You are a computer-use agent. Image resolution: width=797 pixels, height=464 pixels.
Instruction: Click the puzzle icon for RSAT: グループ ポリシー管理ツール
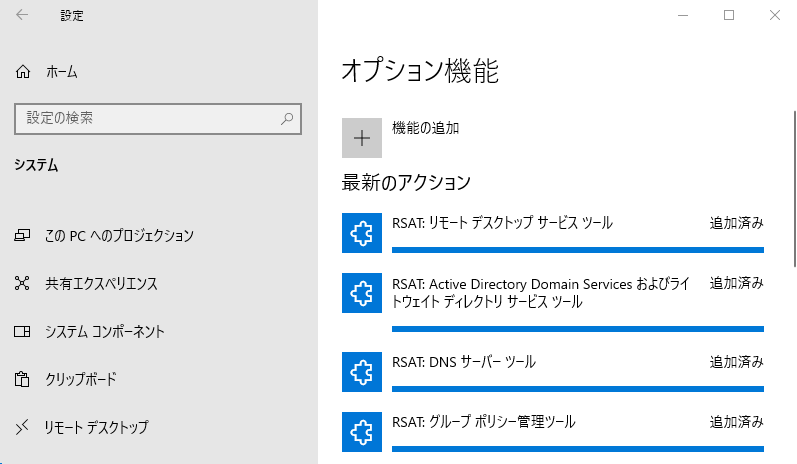pyautogui.click(x=362, y=432)
